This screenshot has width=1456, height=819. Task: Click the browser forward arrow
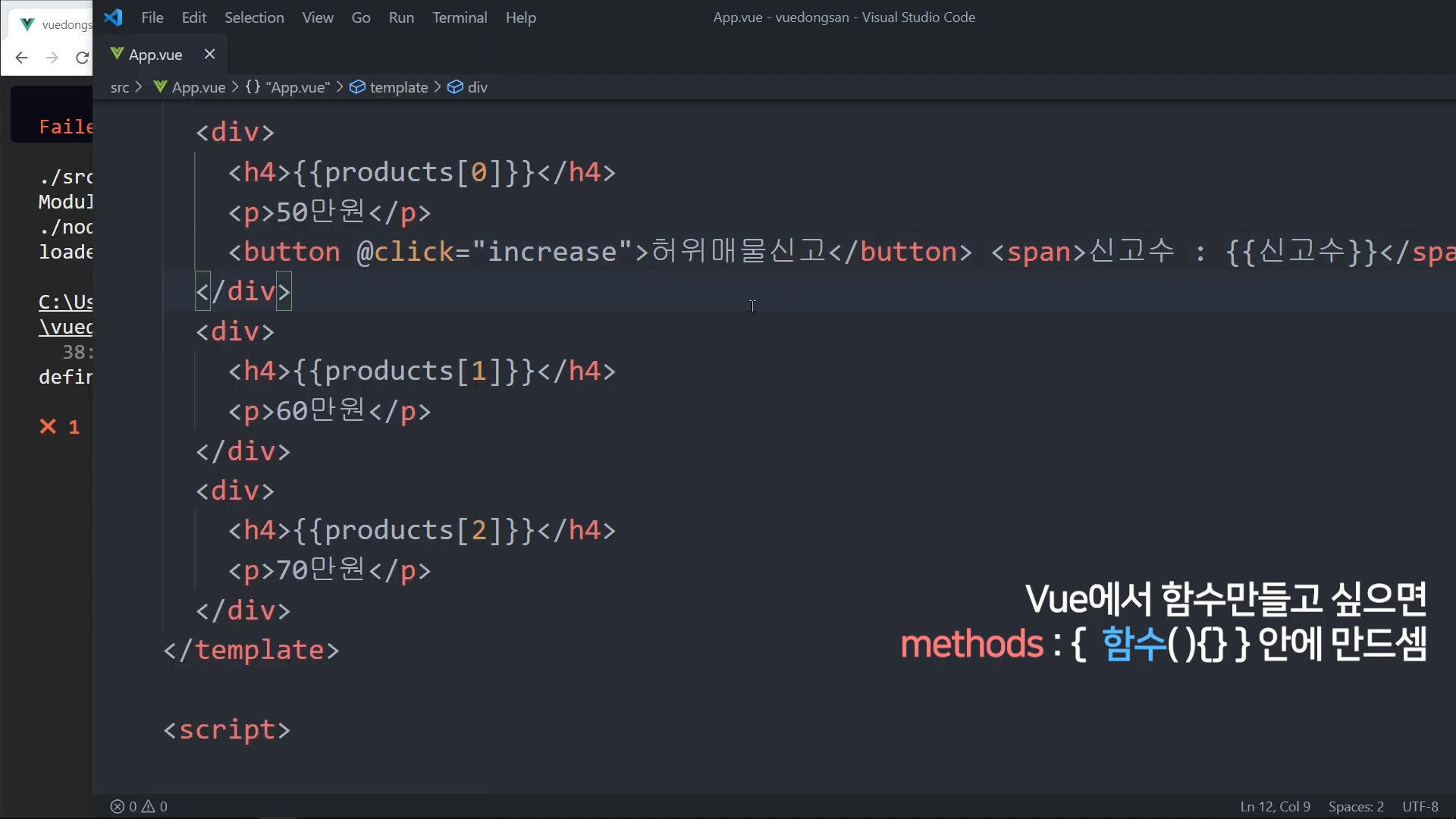[x=52, y=58]
